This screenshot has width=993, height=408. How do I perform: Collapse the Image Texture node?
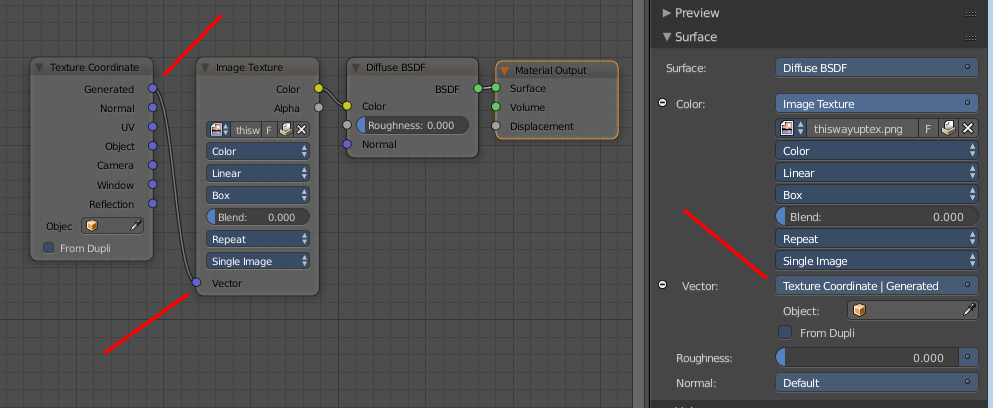tap(205, 67)
